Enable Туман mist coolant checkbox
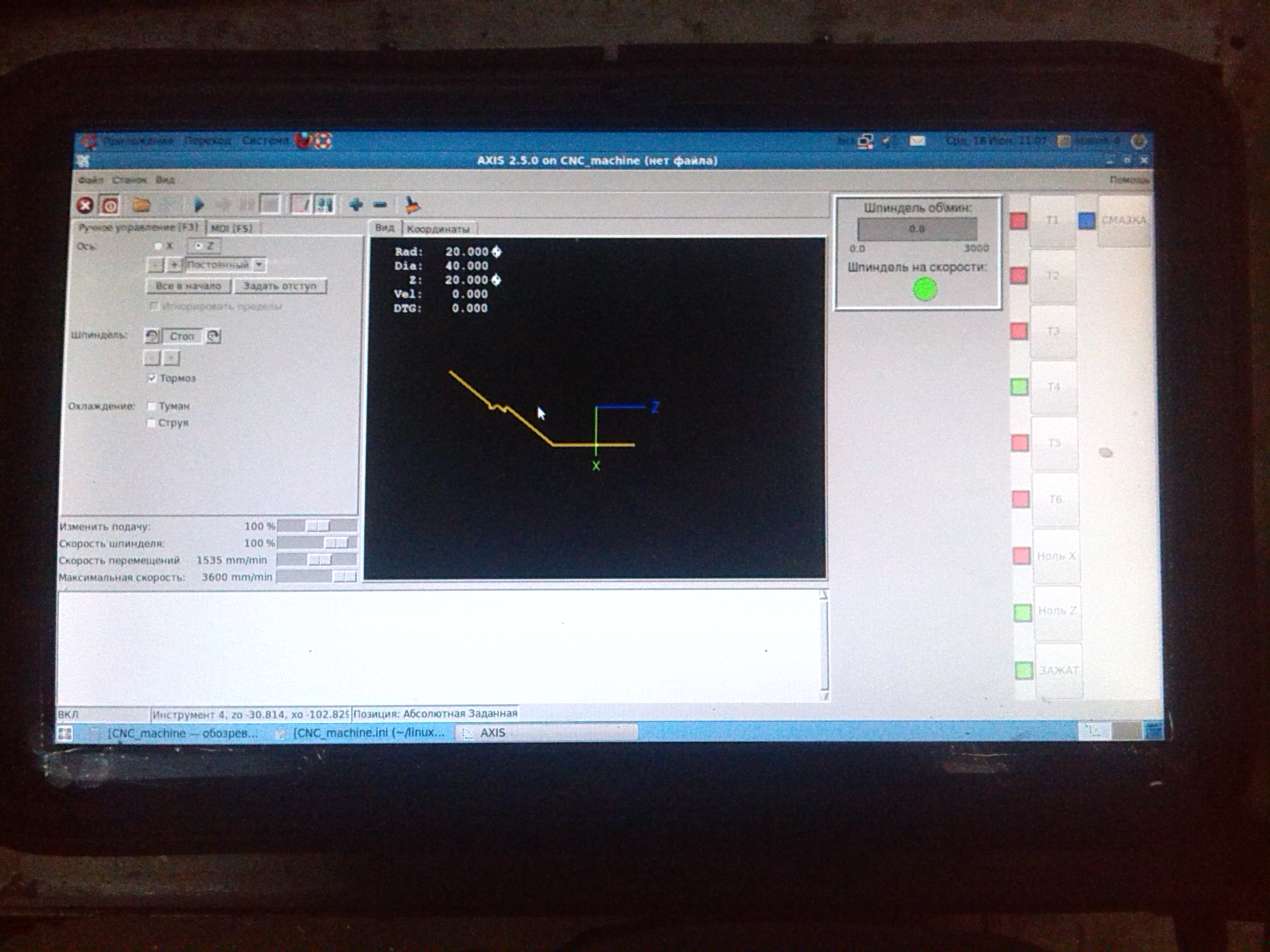This screenshot has width=1270, height=952. pyautogui.click(x=151, y=406)
